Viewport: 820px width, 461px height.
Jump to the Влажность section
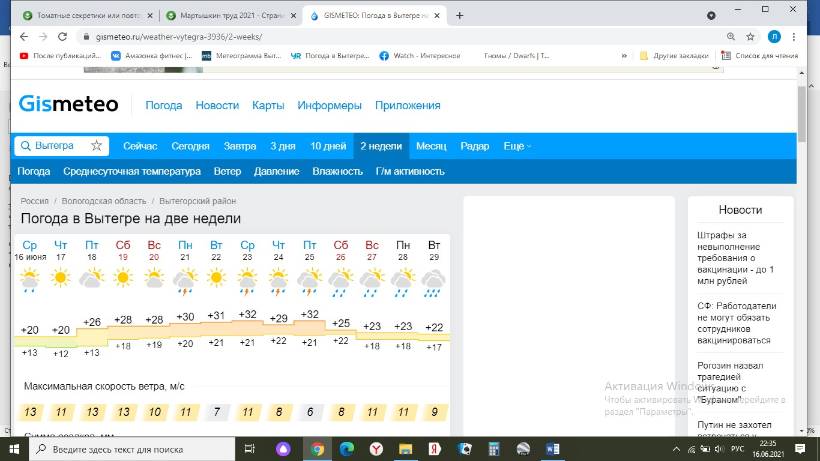[x=337, y=171]
